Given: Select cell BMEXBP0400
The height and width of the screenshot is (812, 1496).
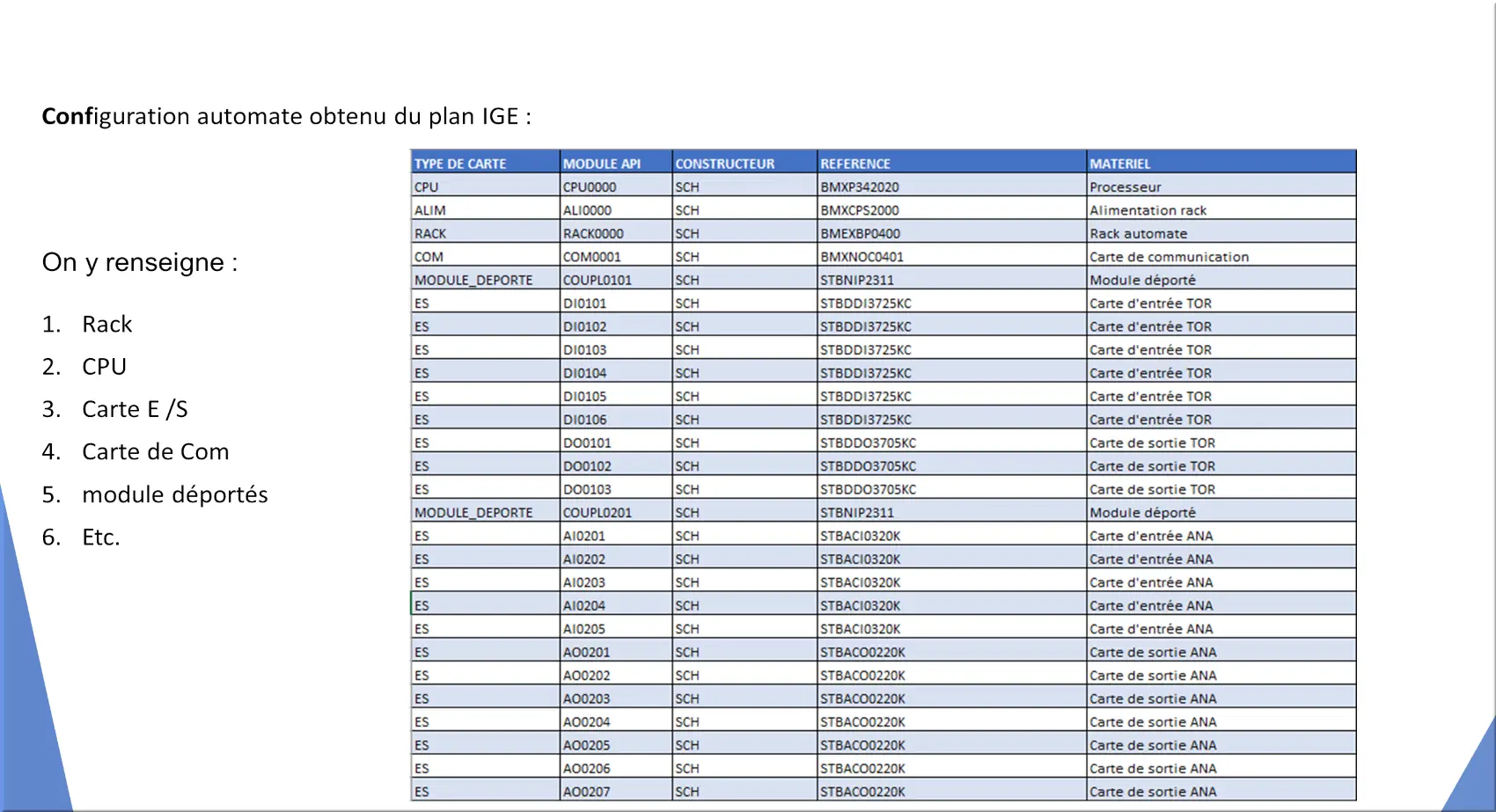Looking at the screenshot, I should coord(952,233).
